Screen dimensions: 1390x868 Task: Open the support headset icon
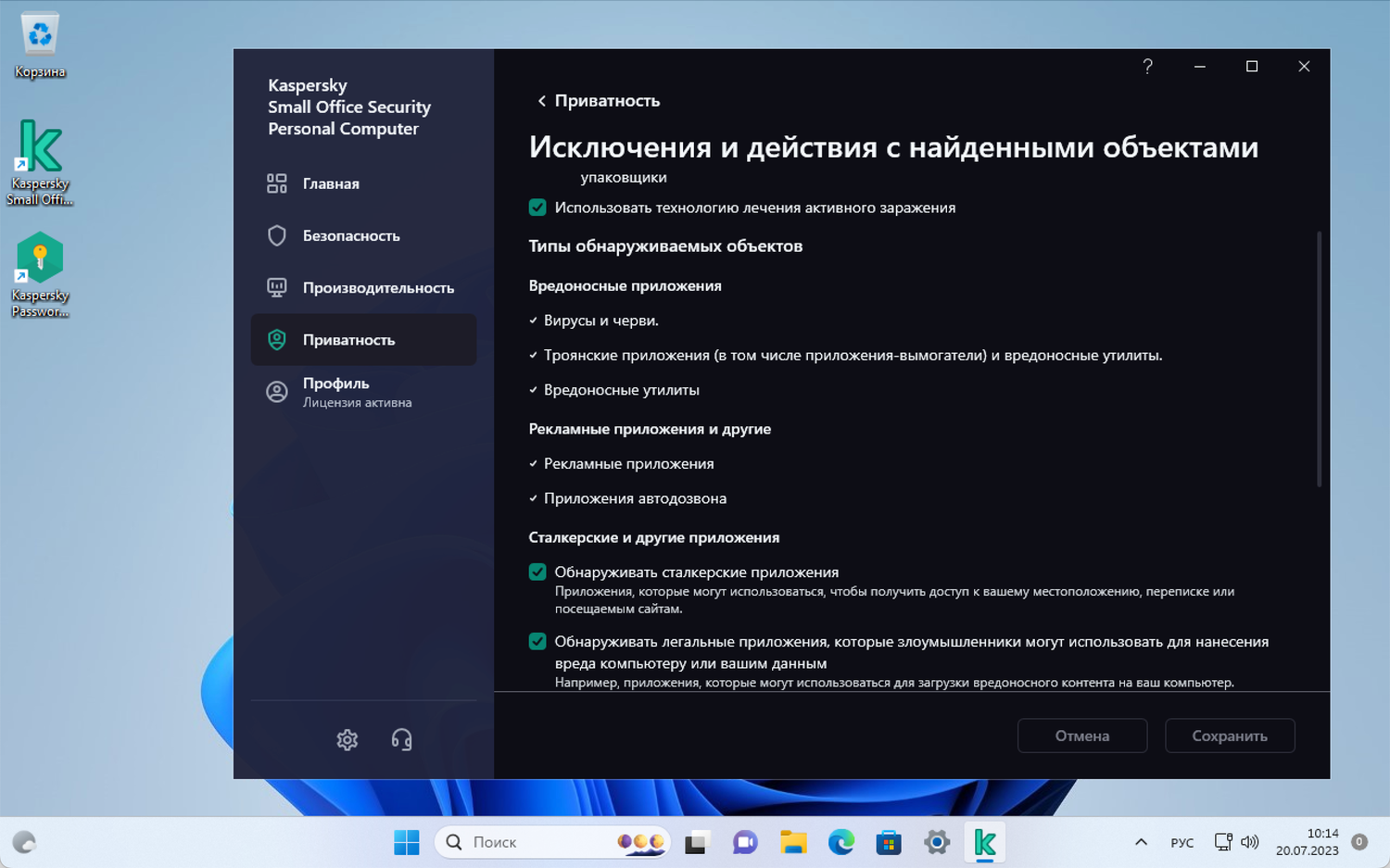401,739
